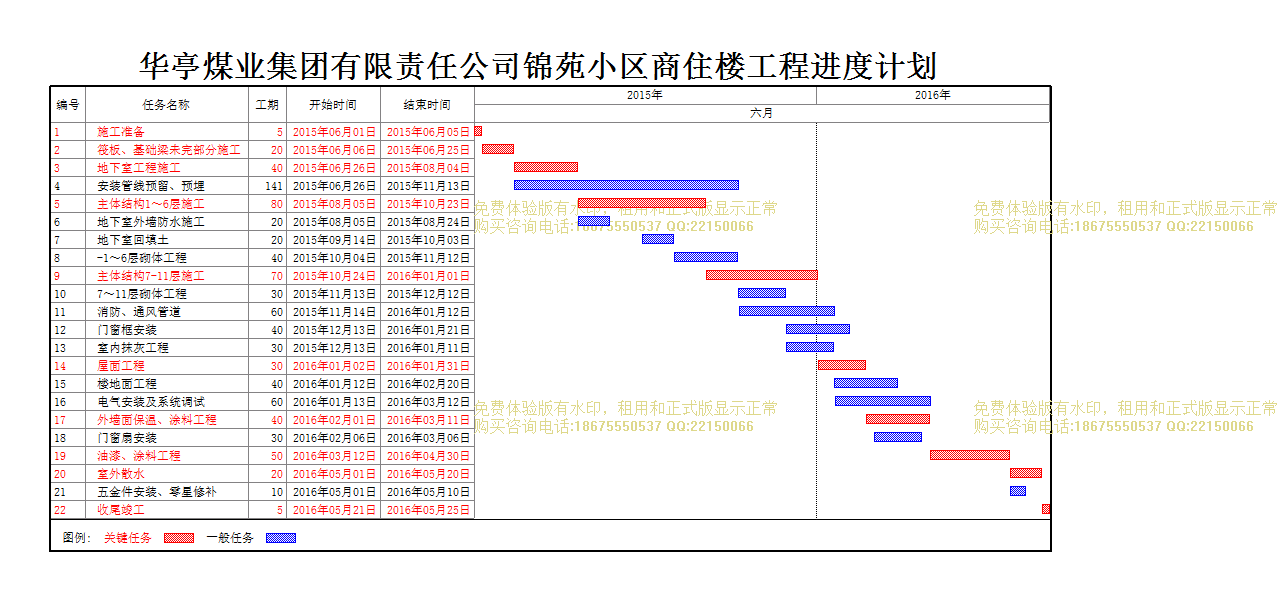The height and width of the screenshot is (600, 1277).
Task: Select task -1~6层砌体工程
Action: pyautogui.click(x=142, y=257)
